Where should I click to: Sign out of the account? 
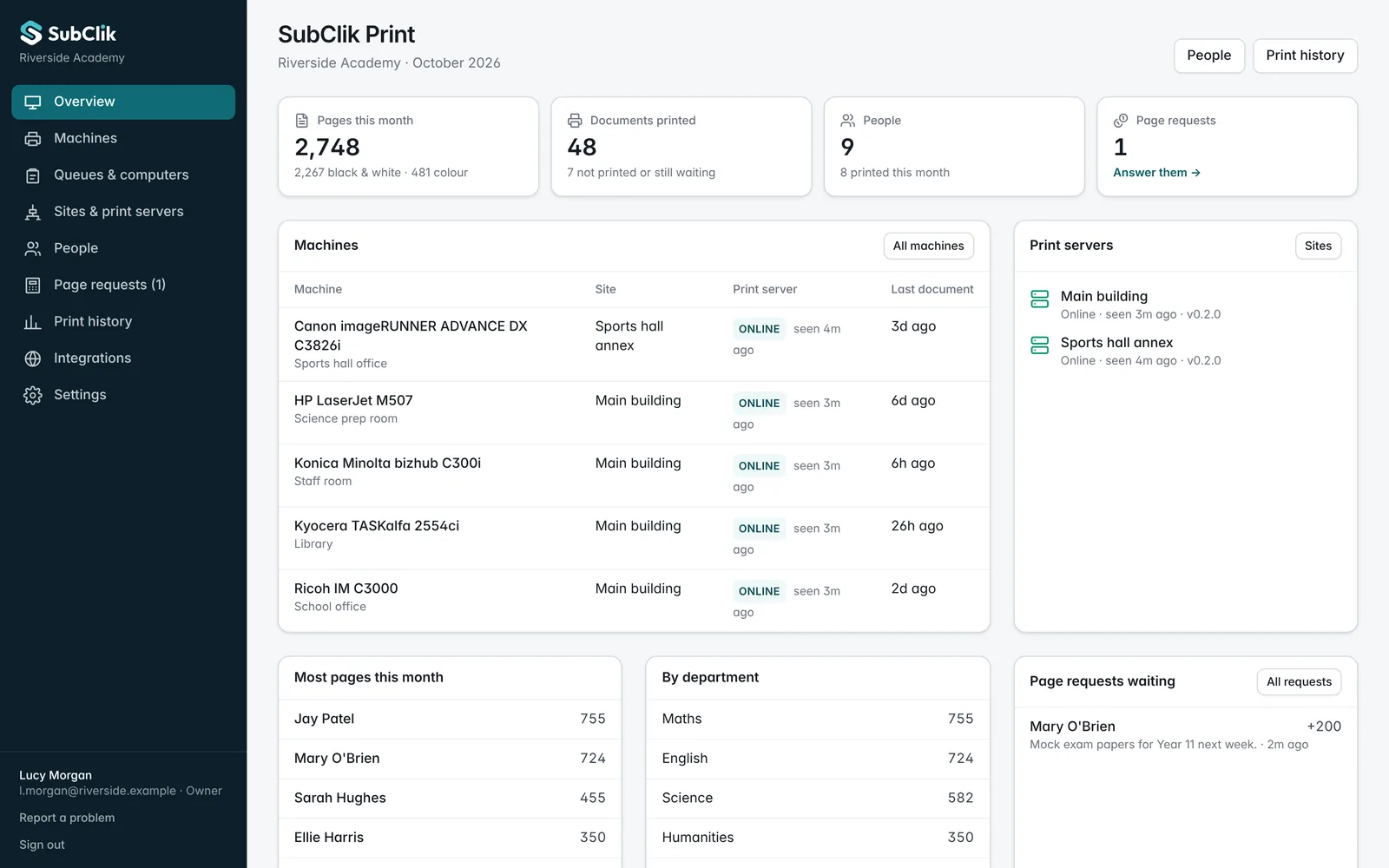43,845
